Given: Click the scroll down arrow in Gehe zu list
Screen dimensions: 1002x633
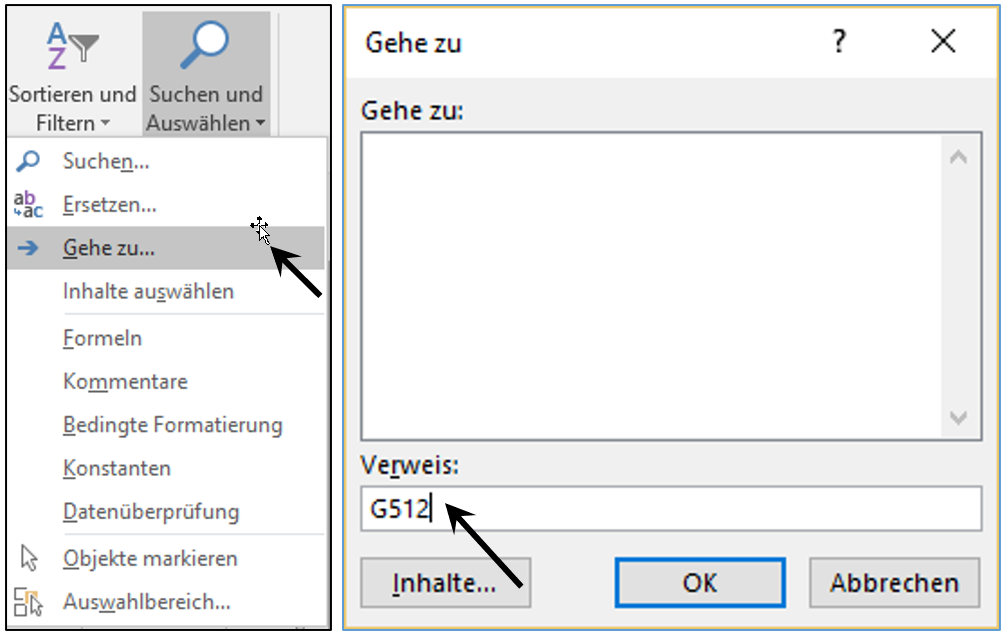Looking at the screenshot, I should [958, 418].
